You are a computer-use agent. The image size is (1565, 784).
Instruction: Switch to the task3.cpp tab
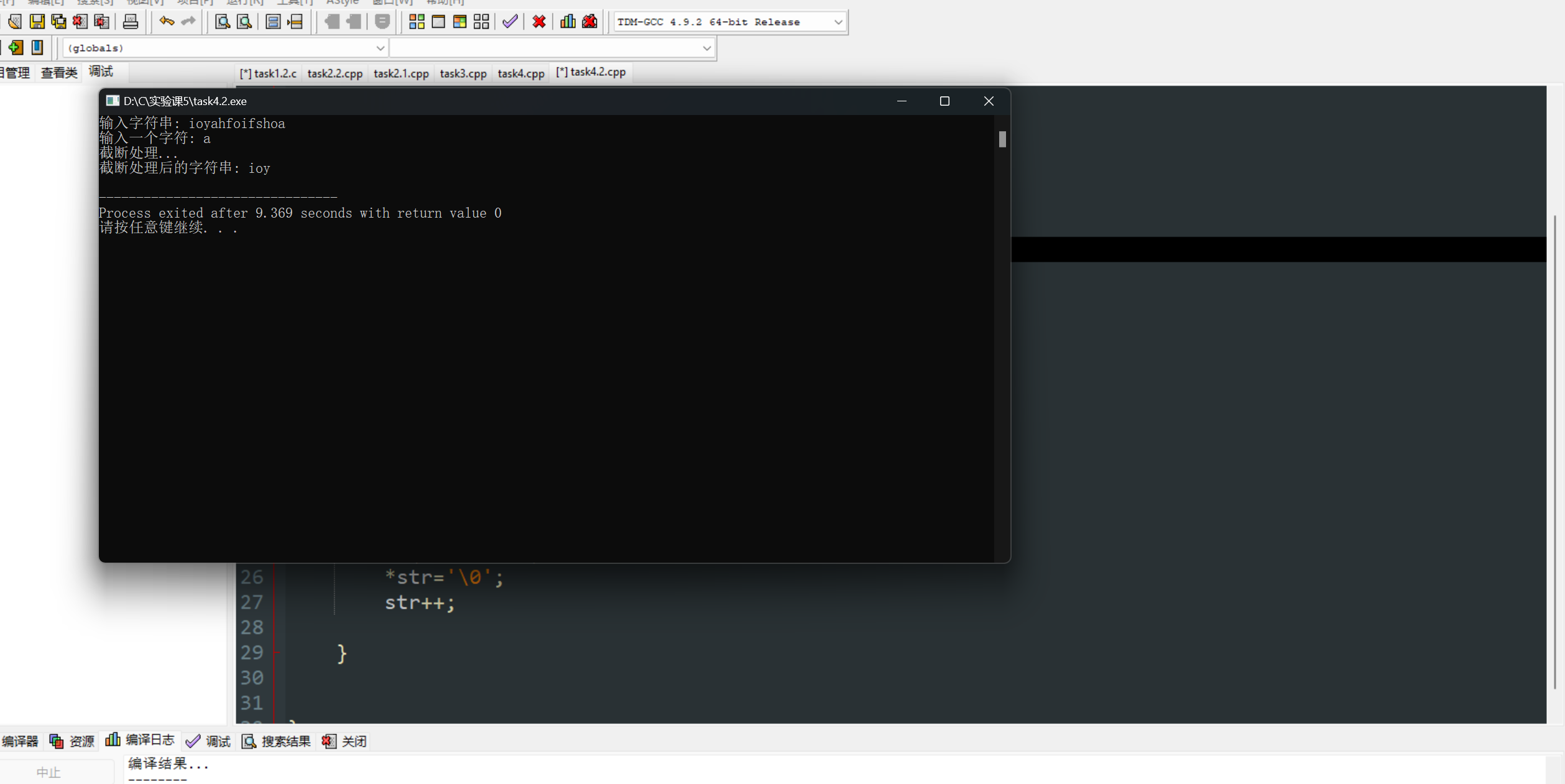tap(463, 73)
